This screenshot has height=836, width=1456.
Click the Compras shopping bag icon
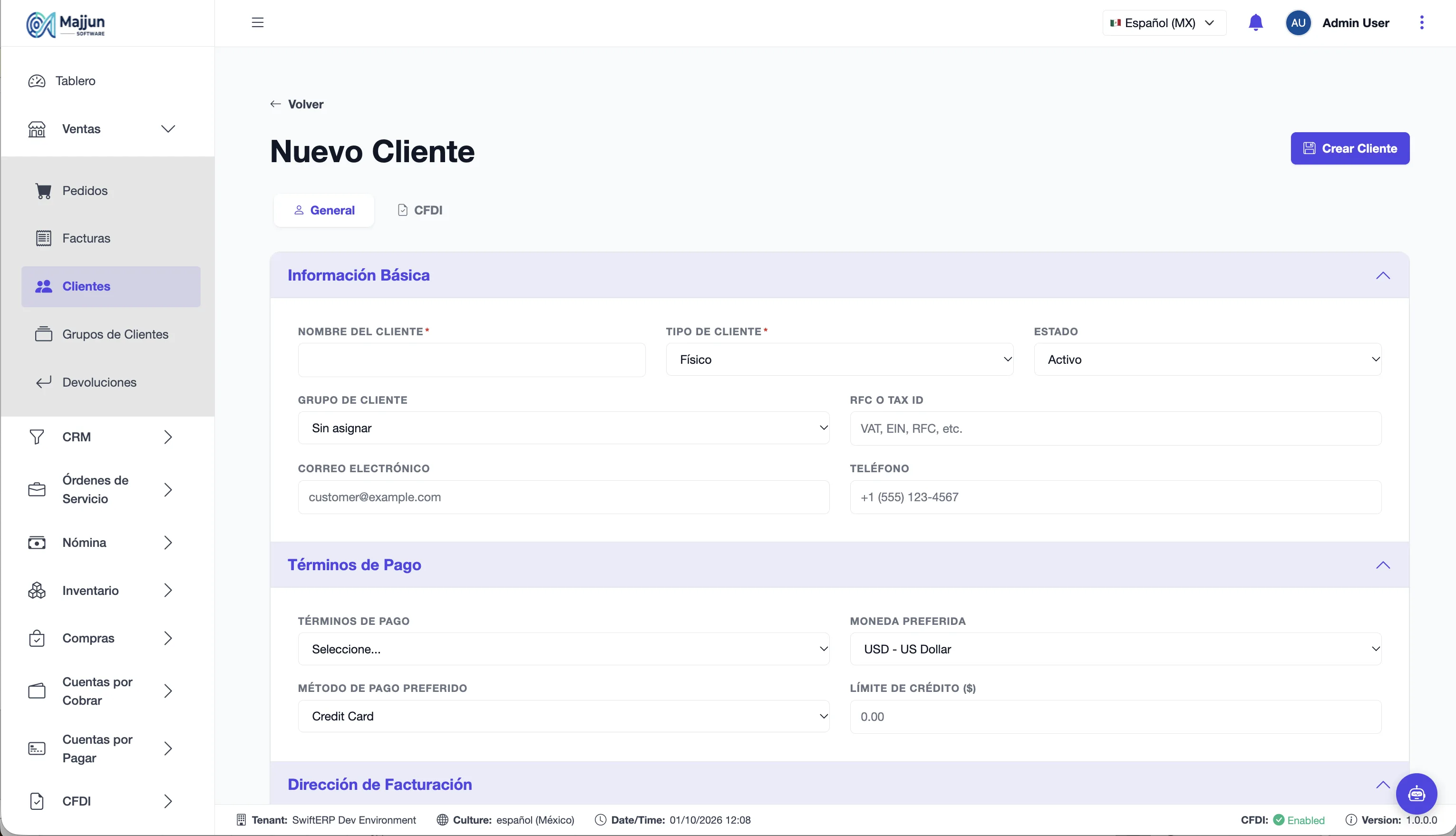[37, 639]
